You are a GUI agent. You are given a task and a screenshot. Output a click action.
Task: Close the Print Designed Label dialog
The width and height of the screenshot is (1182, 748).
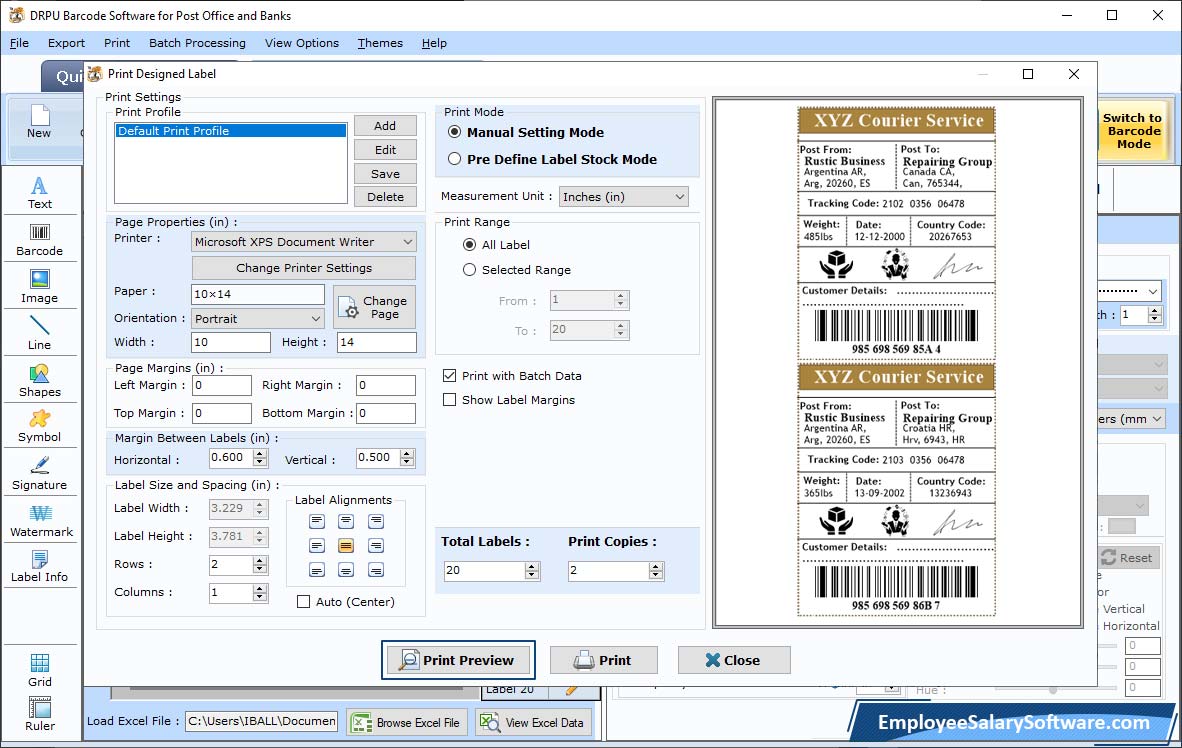point(733,661)
